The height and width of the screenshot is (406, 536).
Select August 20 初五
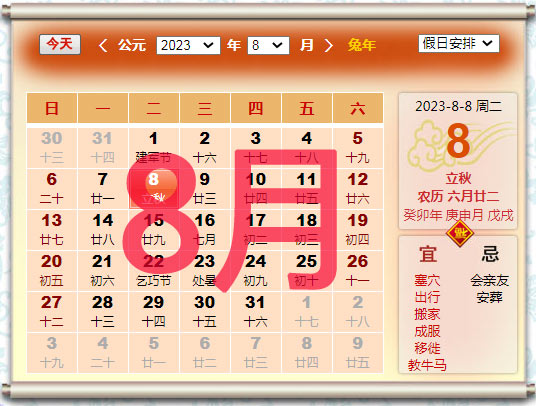pos(52,271)
